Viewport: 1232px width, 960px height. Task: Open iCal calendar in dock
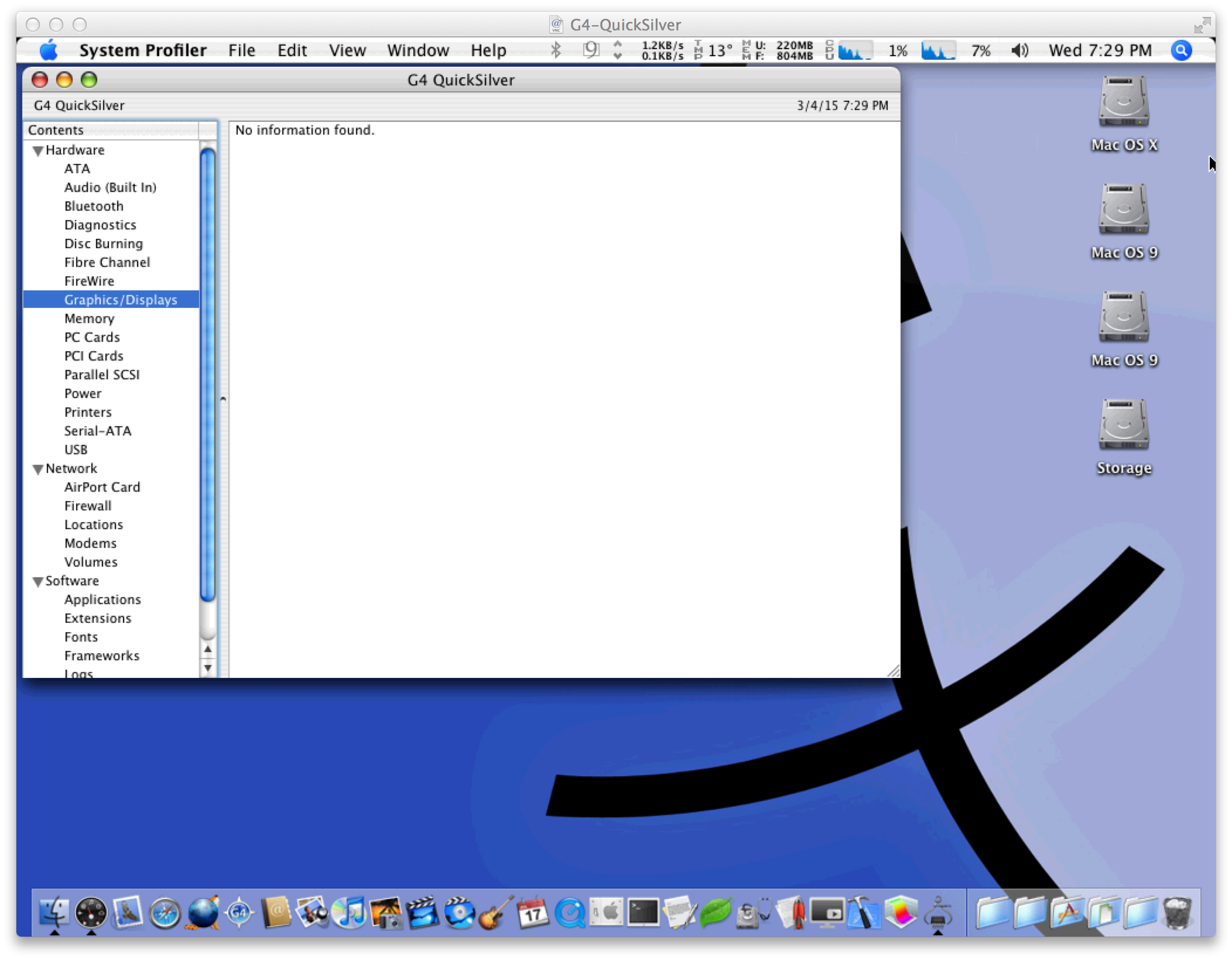[533, 912]
